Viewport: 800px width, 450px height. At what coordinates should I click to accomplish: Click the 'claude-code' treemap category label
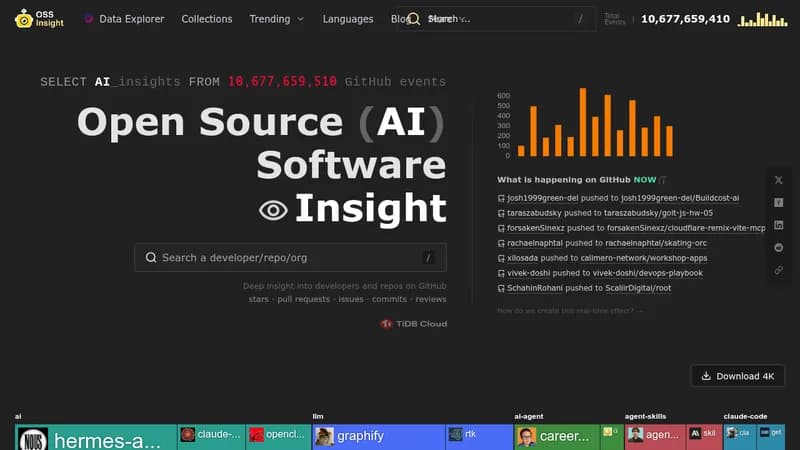click(745, 416)
